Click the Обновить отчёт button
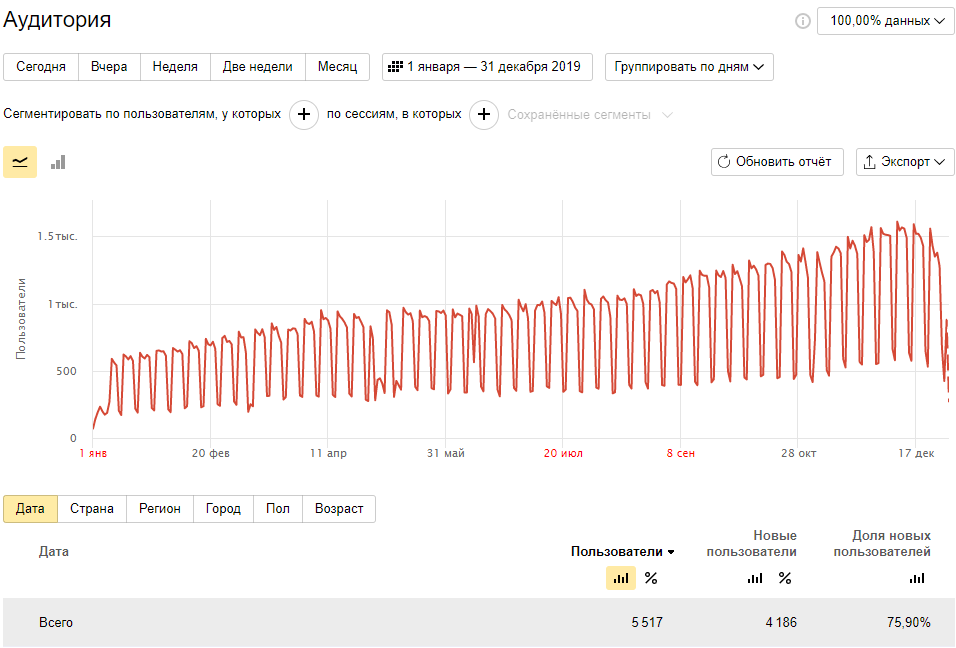This screenshot has width=956, height=648. point(777,162)
